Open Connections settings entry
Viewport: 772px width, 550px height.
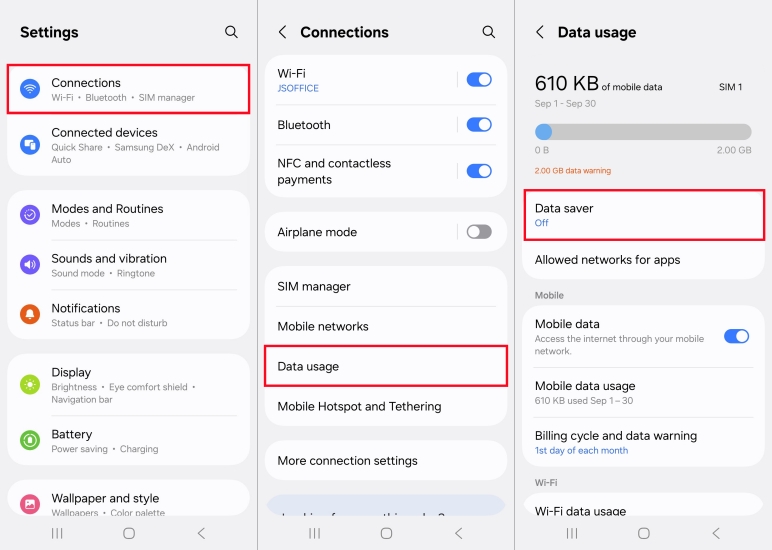129,89
